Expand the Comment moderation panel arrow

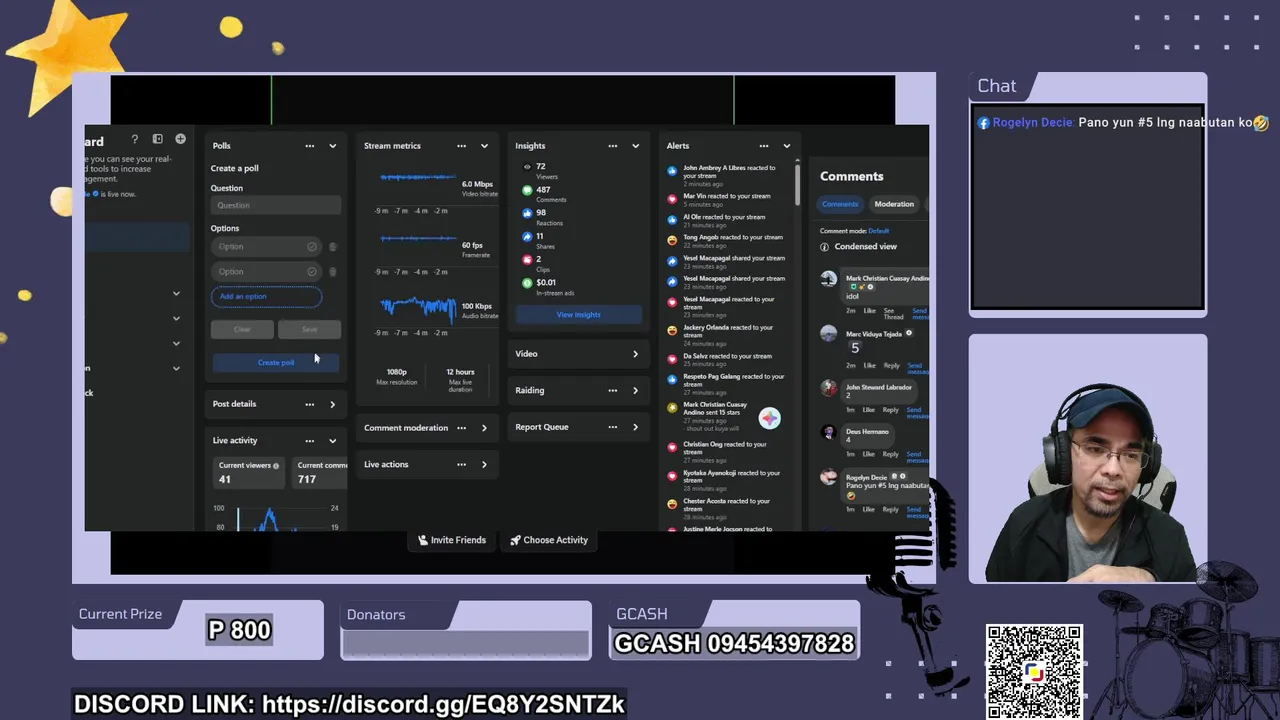tap(484, 428)
